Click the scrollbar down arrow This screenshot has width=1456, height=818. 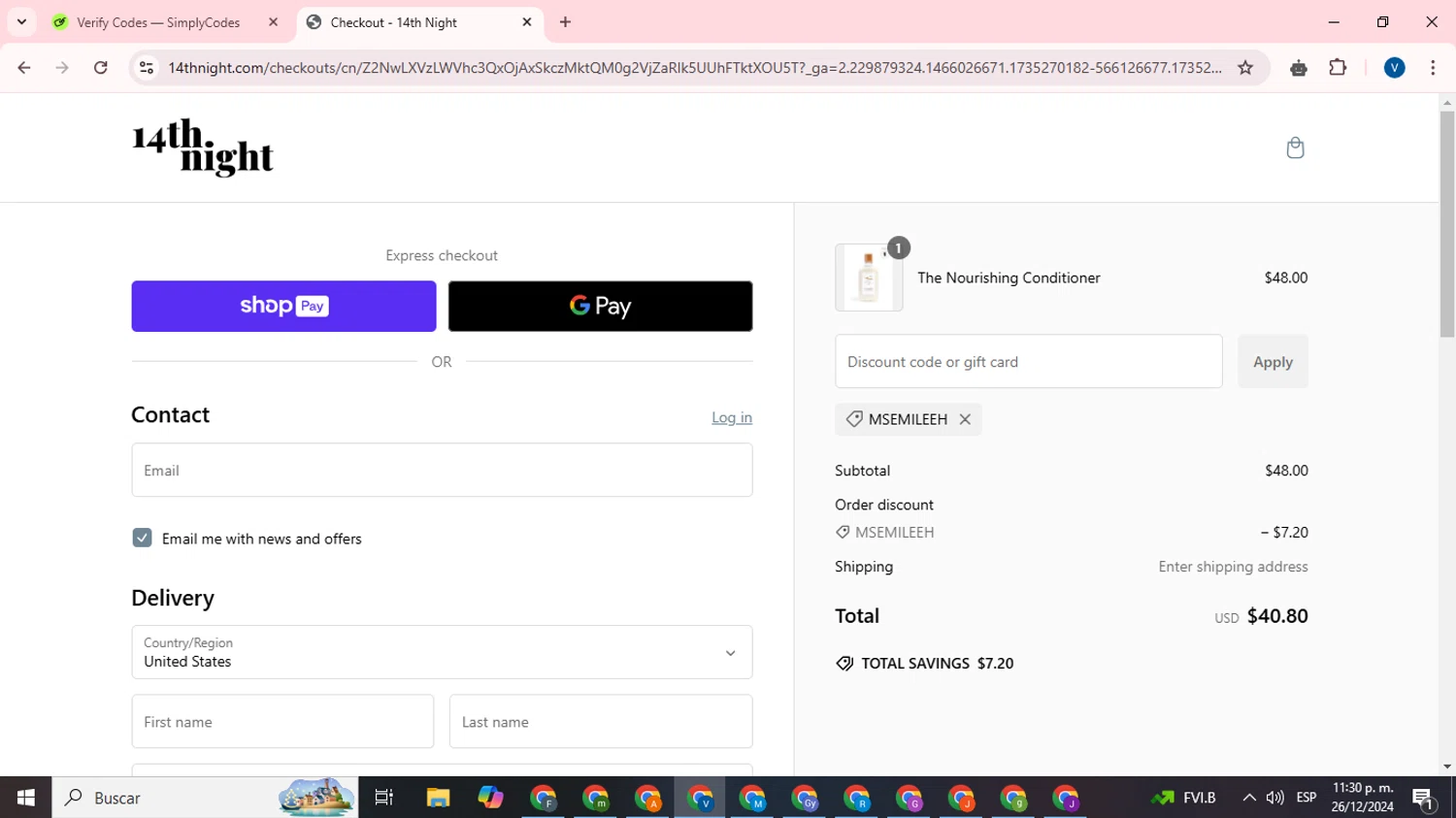[x=1447, y=767]
